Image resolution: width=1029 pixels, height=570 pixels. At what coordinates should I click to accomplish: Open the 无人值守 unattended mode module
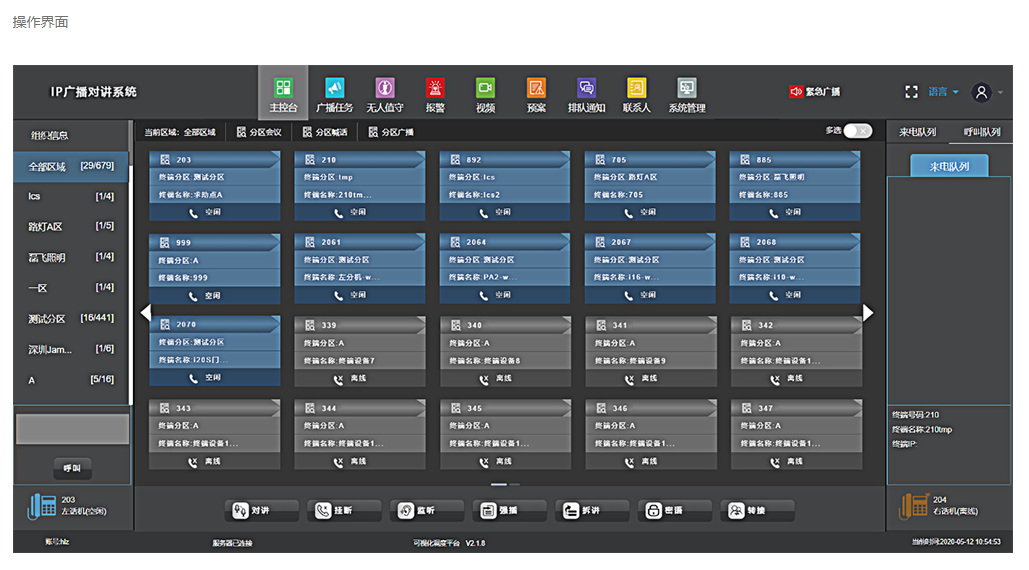click(385, 94)
